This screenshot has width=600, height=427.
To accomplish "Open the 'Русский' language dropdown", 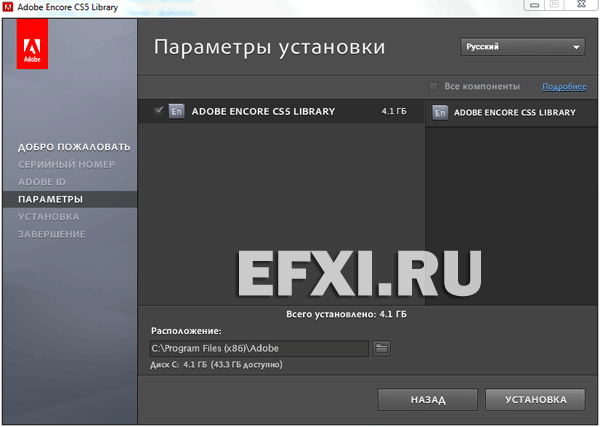I will (x=523, y=47).
